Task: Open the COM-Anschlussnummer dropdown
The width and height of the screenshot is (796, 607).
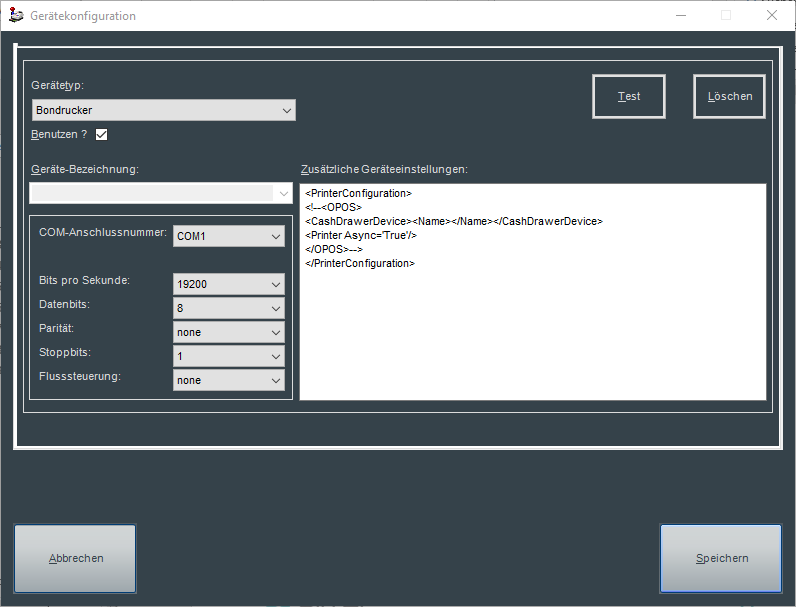Action: 229,236
